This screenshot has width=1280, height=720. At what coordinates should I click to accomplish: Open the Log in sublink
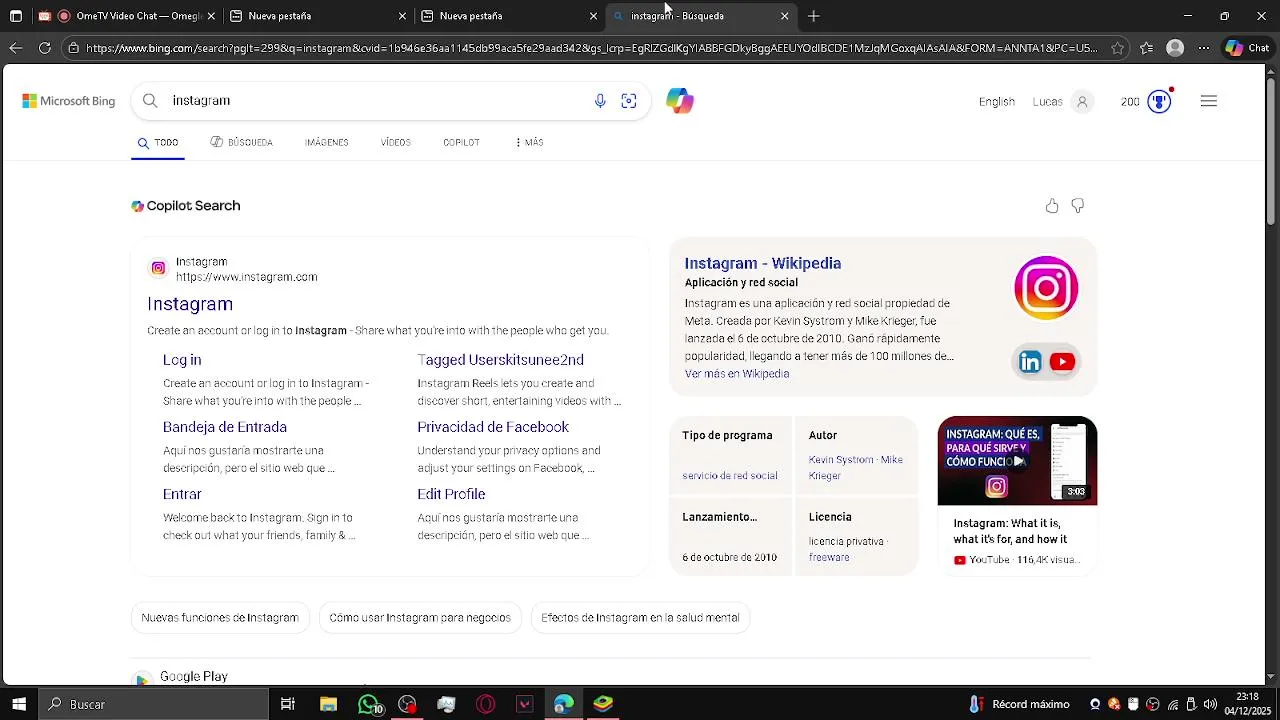coord(182,360)
